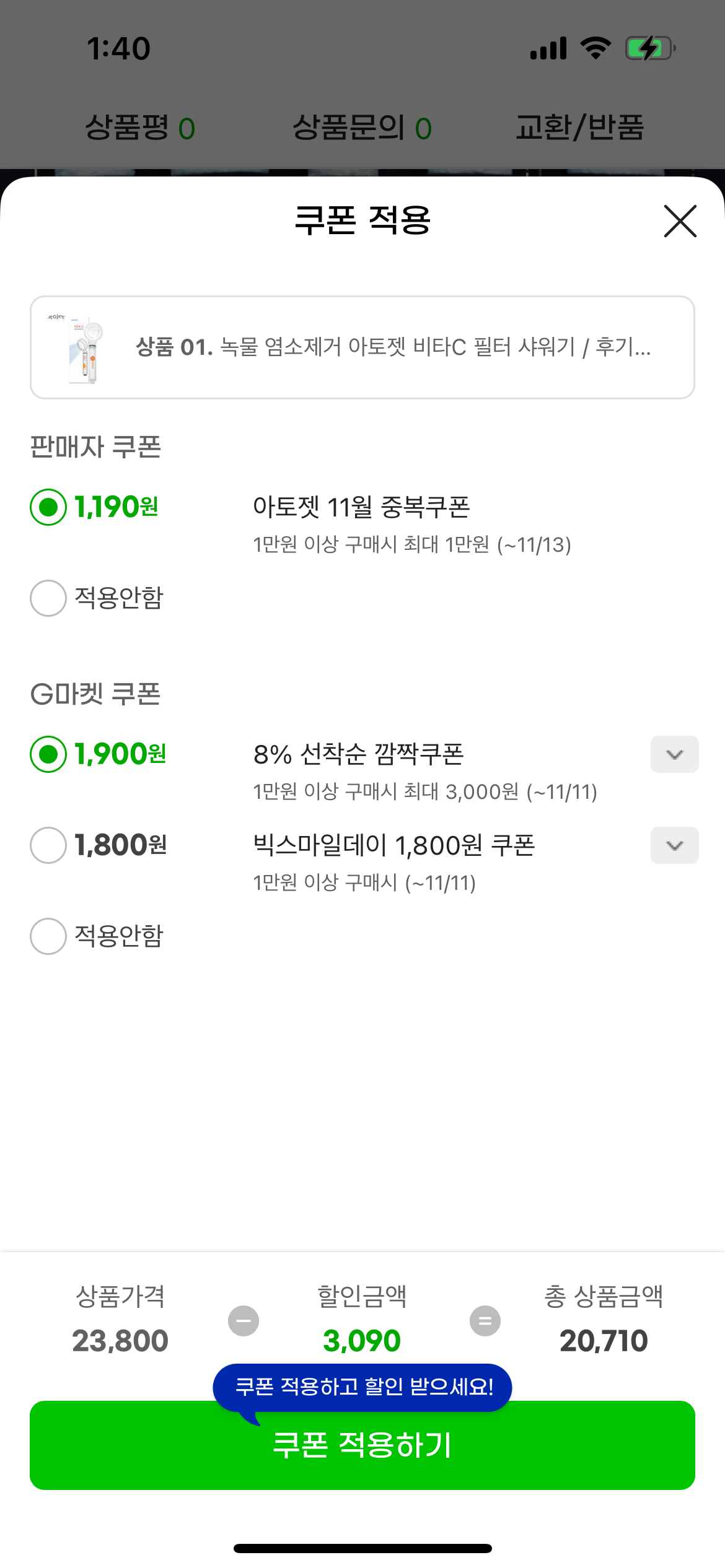Image resolution: width=725 pixels, height=1568 pixels.
Task: Select 적용안함 under 판매자 쿠폰
Action: 48,598
